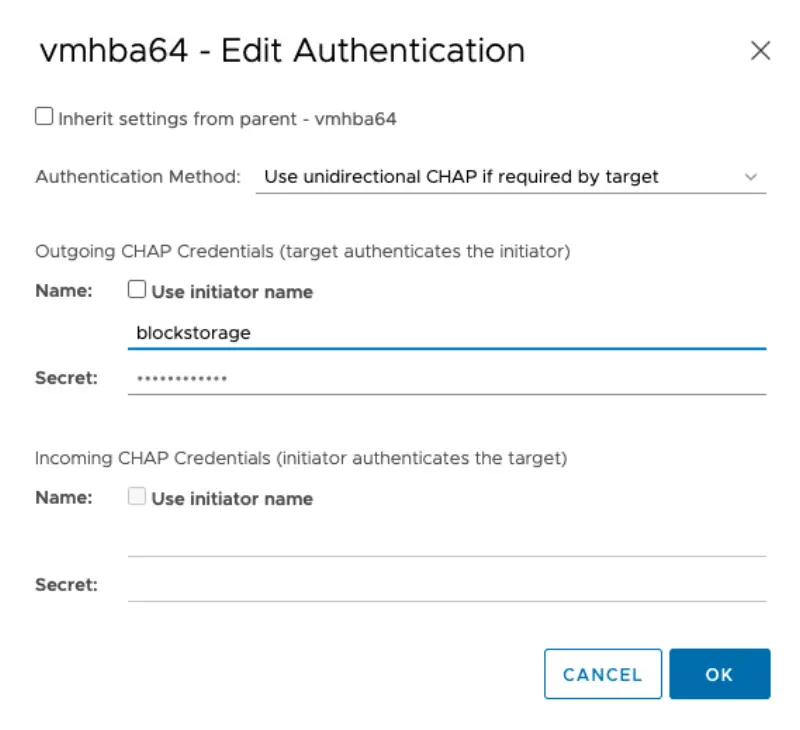Enable "Inherit settings from parent - vmhba64"
Viewport: 800px width, 730px height.
(43, 116)
